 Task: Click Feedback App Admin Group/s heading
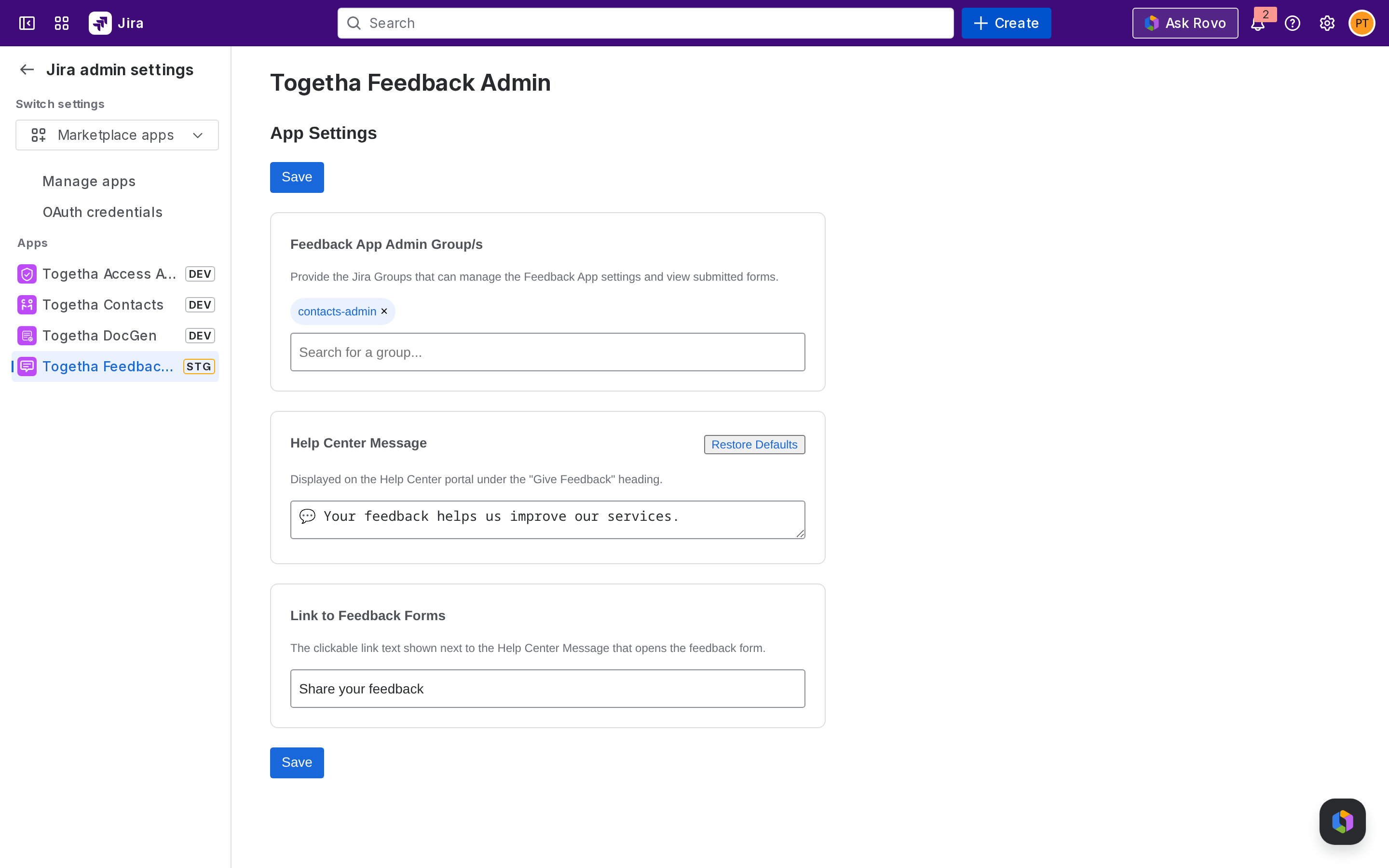click(386, 244)
